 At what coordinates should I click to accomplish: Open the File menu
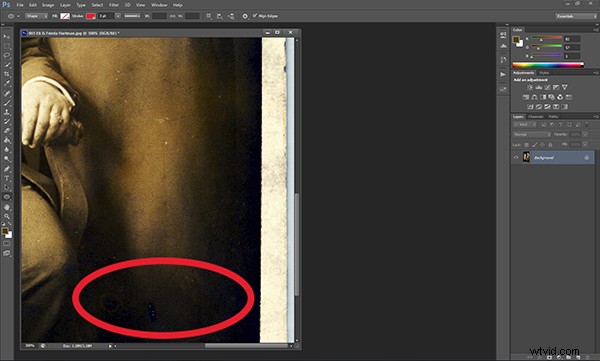coord(20,5)
